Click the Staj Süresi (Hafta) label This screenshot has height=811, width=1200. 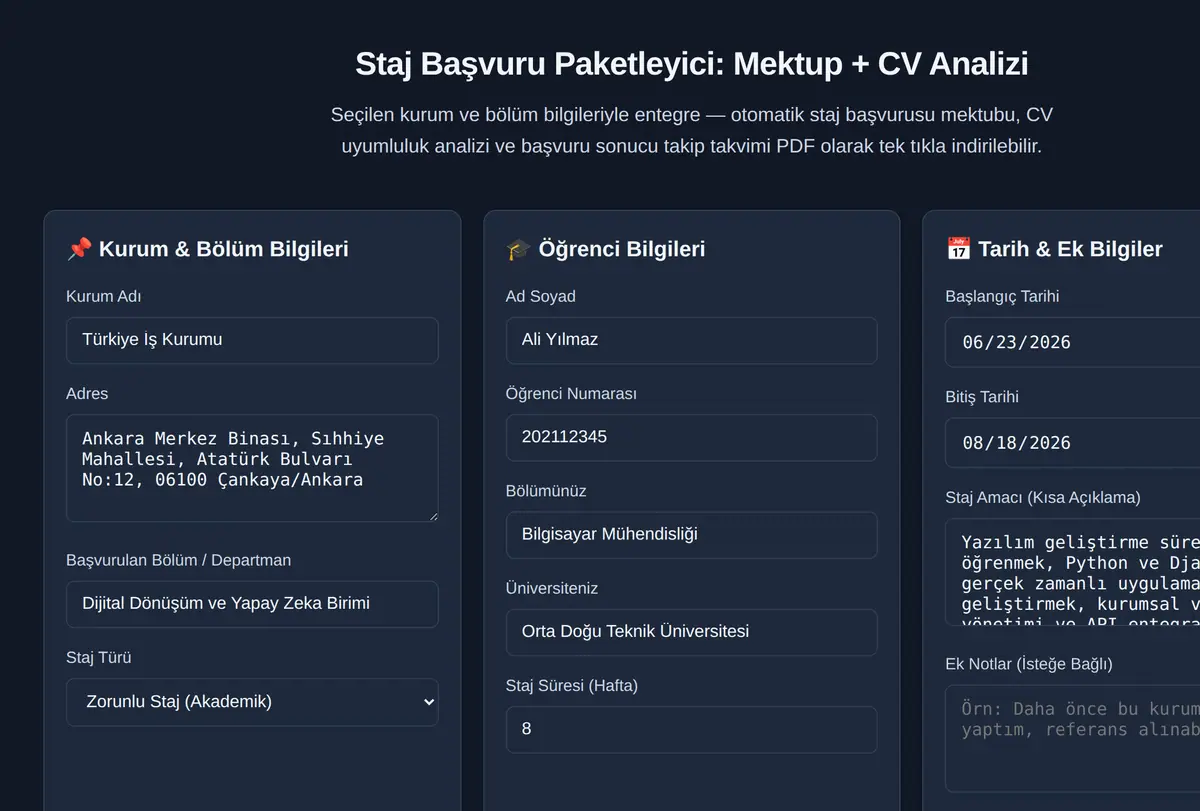572,685
